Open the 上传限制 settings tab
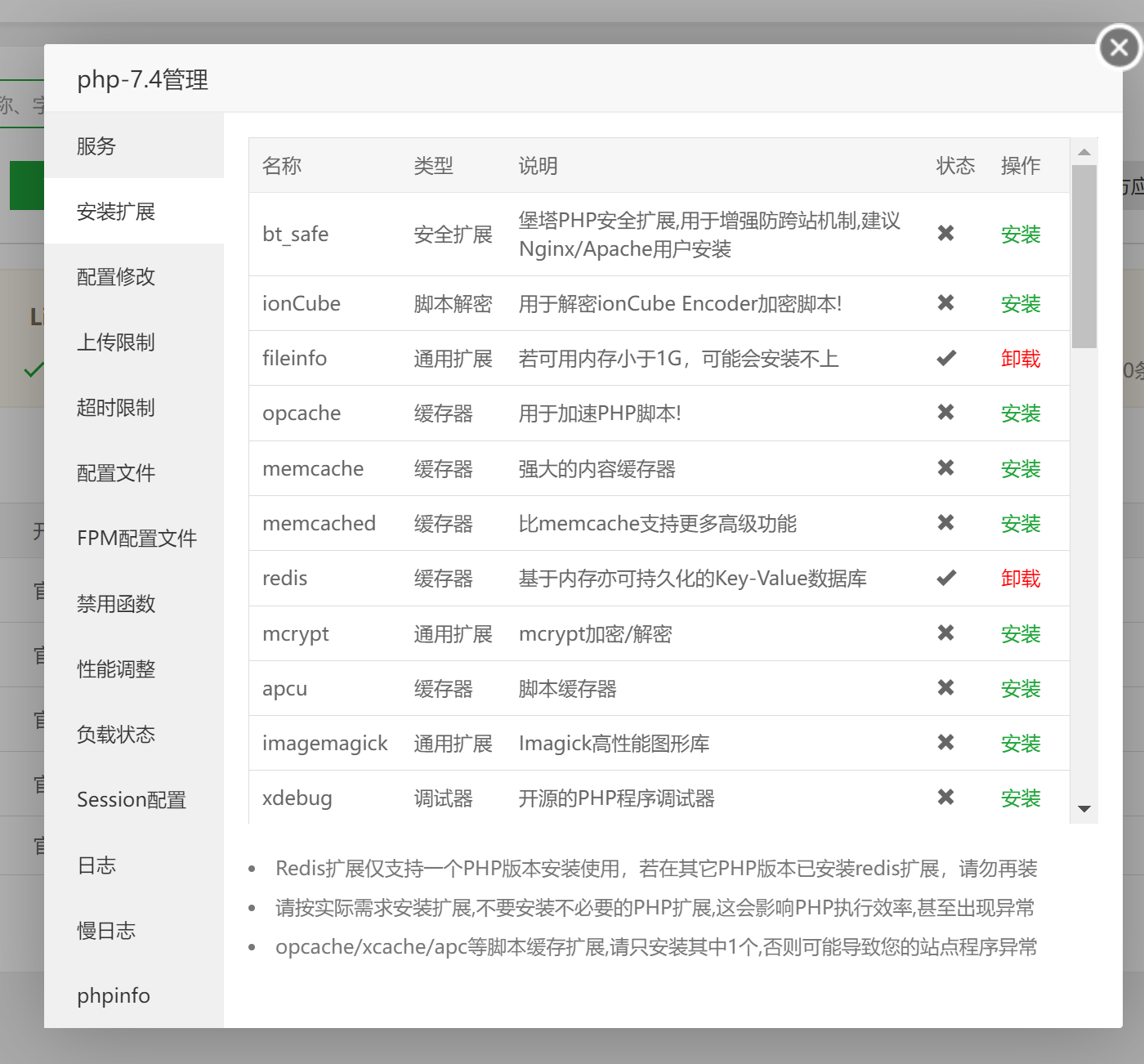 (x=116, y=342)
